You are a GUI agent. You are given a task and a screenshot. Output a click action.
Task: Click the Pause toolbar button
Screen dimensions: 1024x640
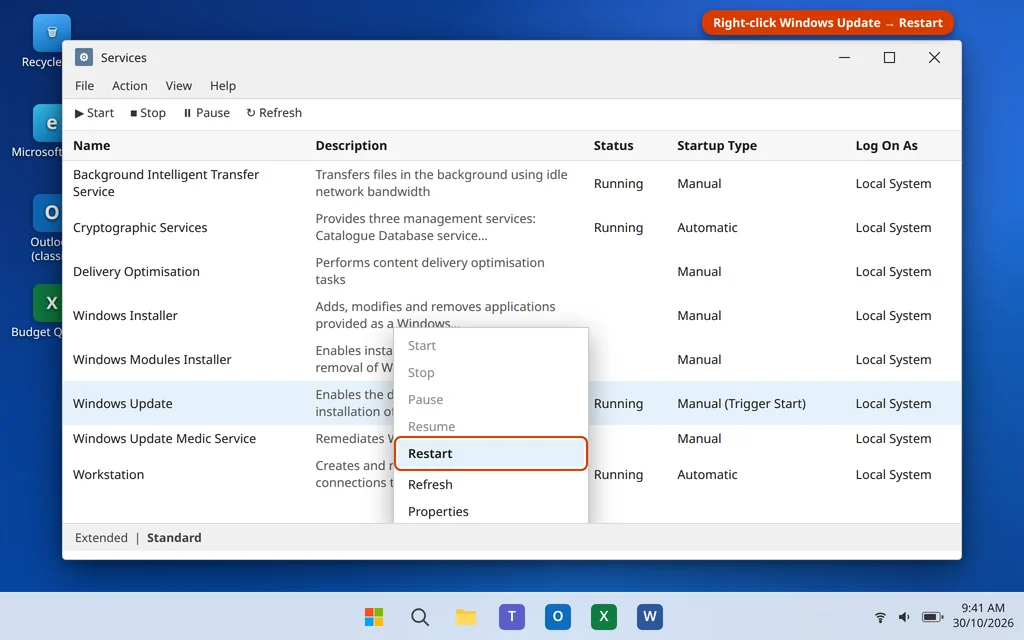click(x=206, y=113)
